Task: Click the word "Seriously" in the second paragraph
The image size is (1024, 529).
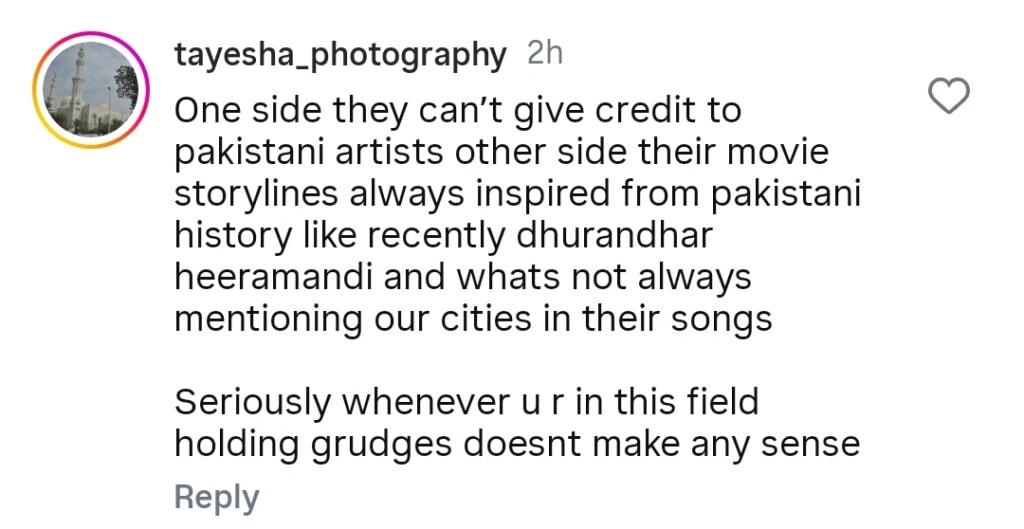Action: click(254, 402)
